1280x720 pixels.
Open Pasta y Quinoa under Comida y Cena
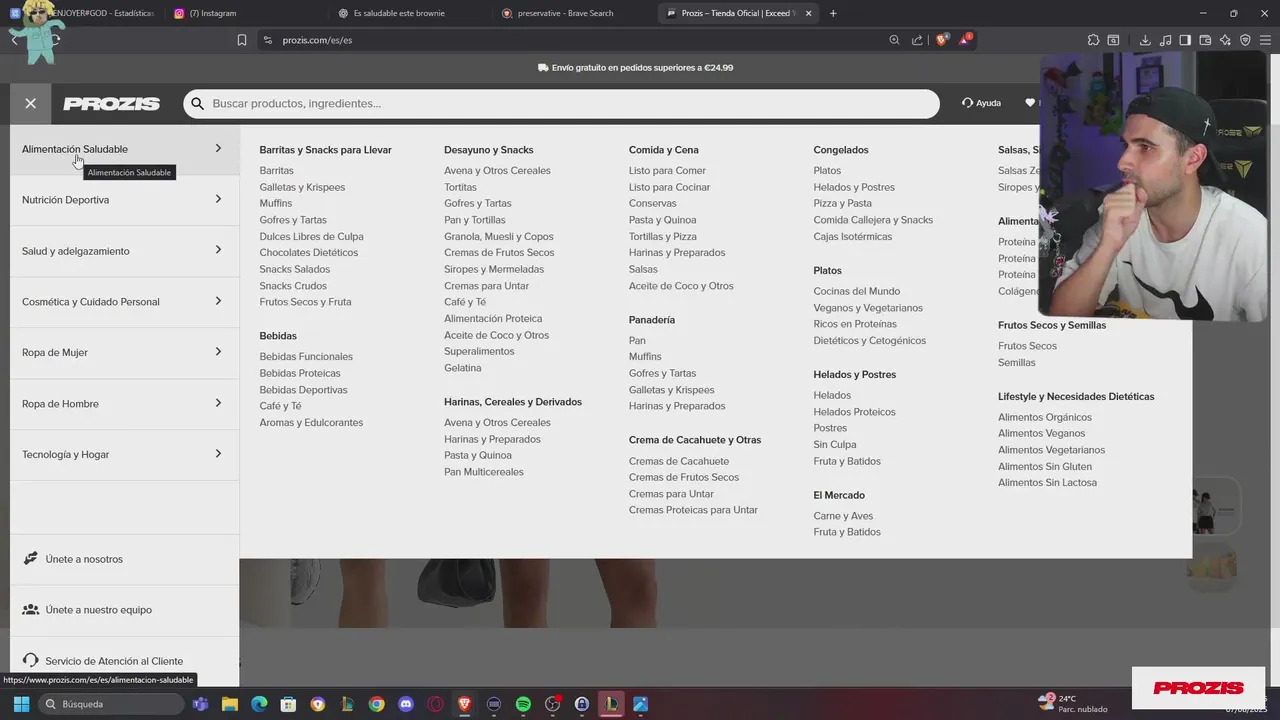click(x=662, y=220)
